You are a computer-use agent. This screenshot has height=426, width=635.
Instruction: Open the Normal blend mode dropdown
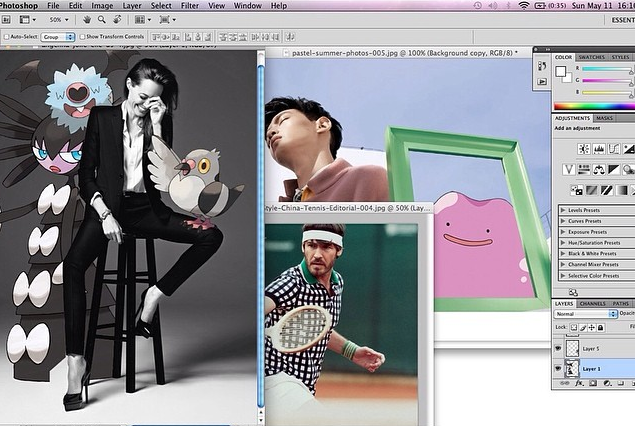coord(583,313)
